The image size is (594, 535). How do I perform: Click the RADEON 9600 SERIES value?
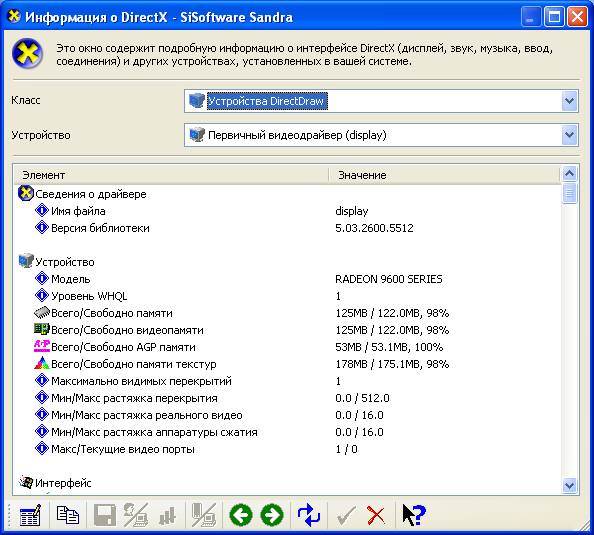pos(389,279)
